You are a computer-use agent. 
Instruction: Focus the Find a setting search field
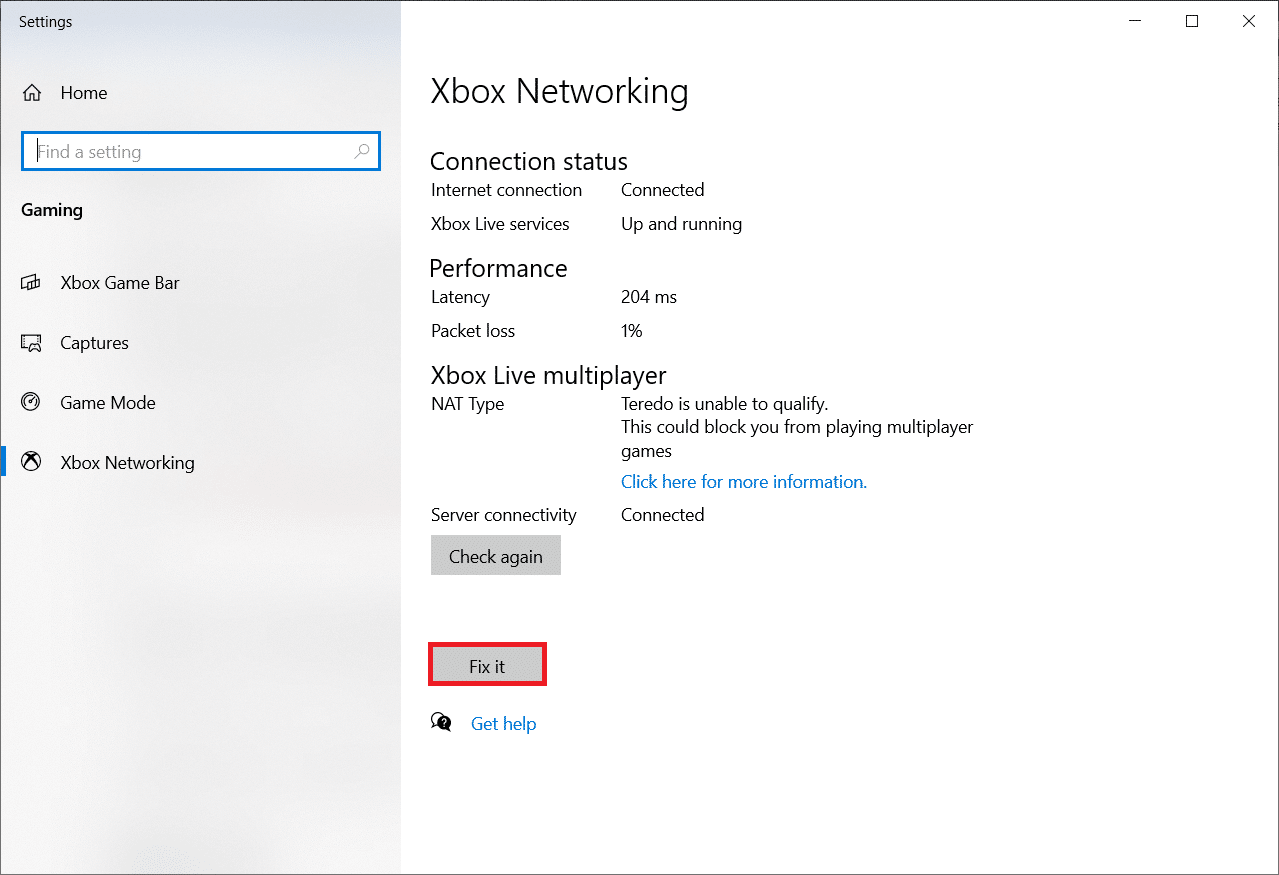point(201,152)
